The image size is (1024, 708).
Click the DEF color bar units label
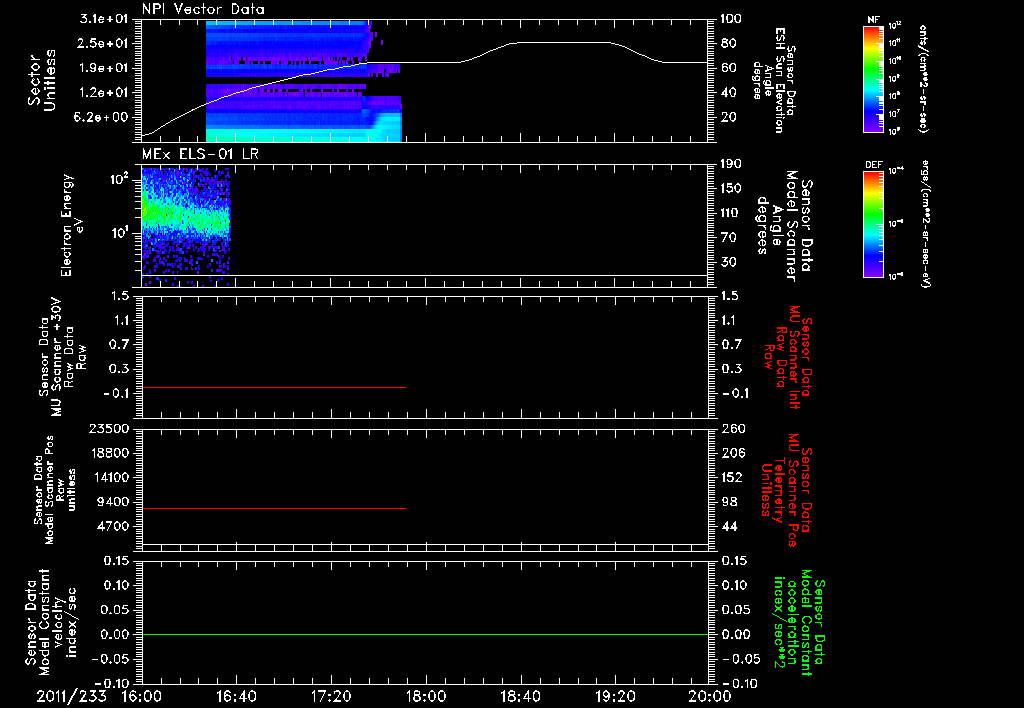[x=925, y=224]
